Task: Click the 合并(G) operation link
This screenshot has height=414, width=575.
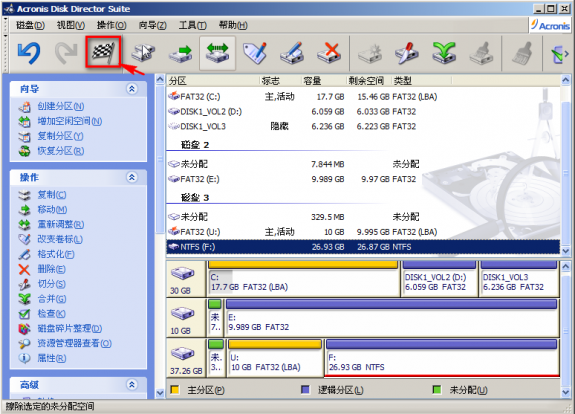Action: [x=52, y=299]
